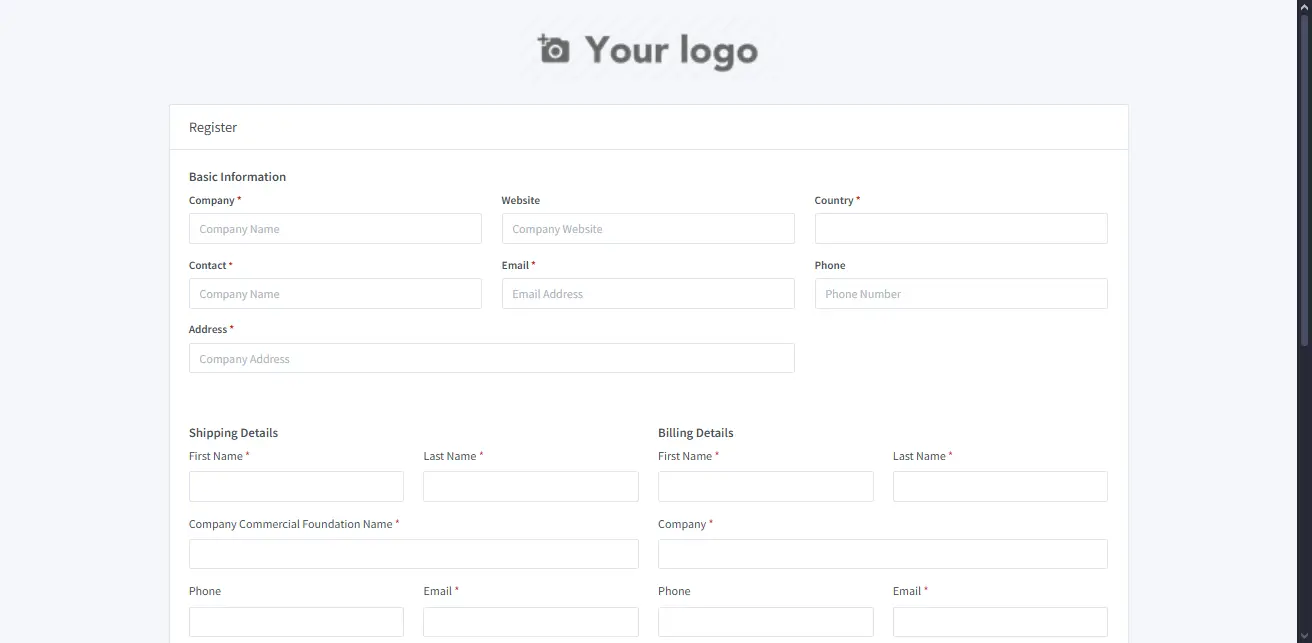Viewport: 1312px width, 643px height.
Task: Click Last Name field under Shipping Details
Action: [x=531, y=486]
